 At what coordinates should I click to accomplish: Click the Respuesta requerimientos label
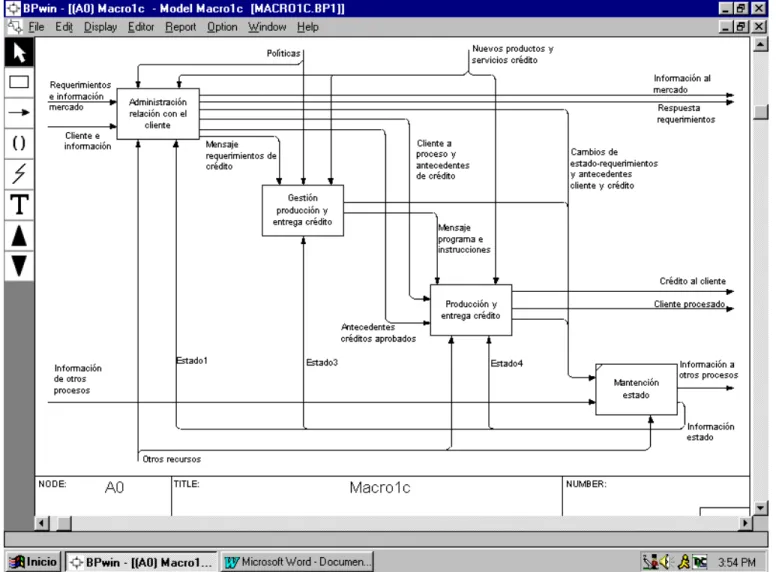pos(686,114)
